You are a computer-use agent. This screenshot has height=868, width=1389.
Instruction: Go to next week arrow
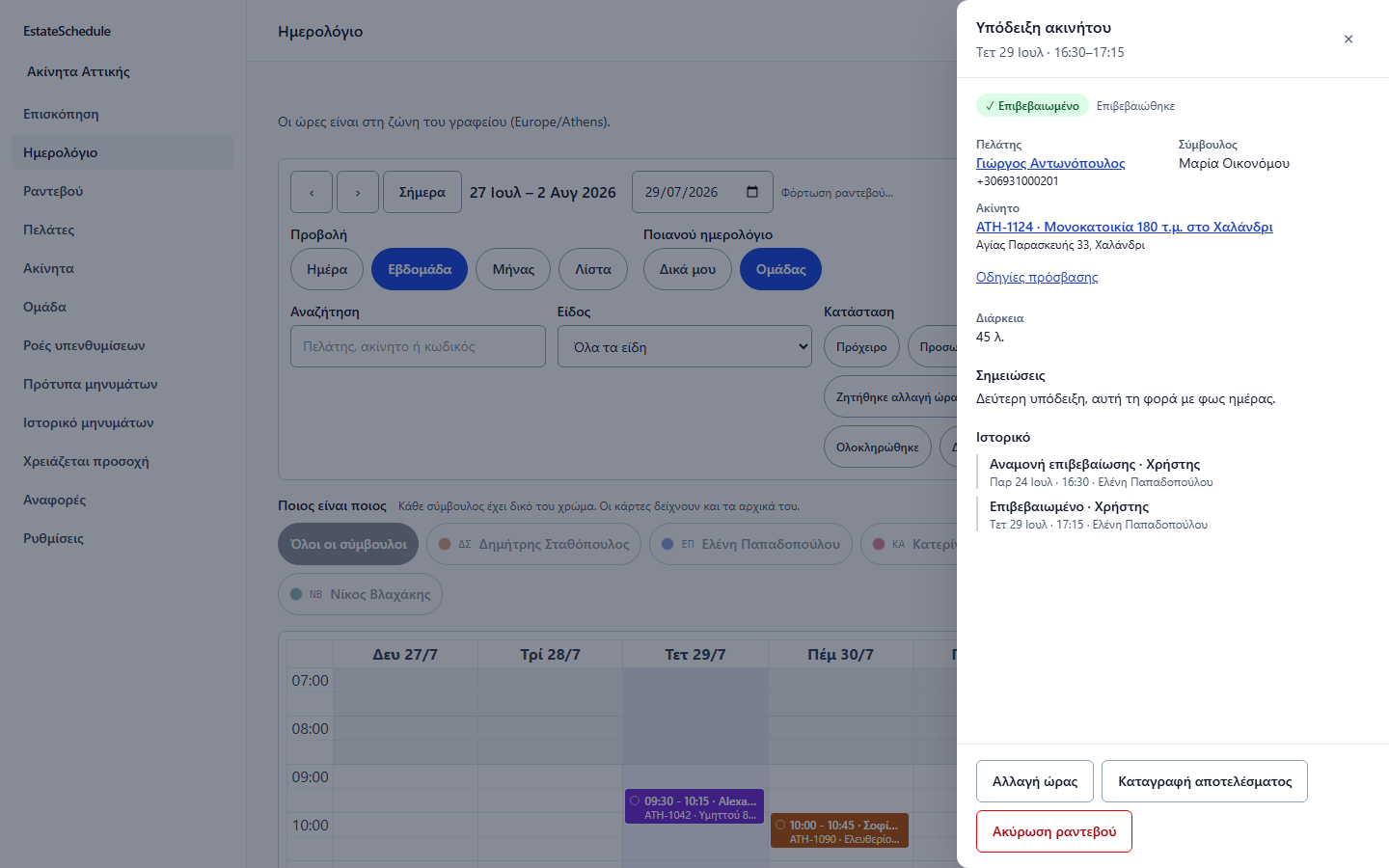tap(358, 192)
